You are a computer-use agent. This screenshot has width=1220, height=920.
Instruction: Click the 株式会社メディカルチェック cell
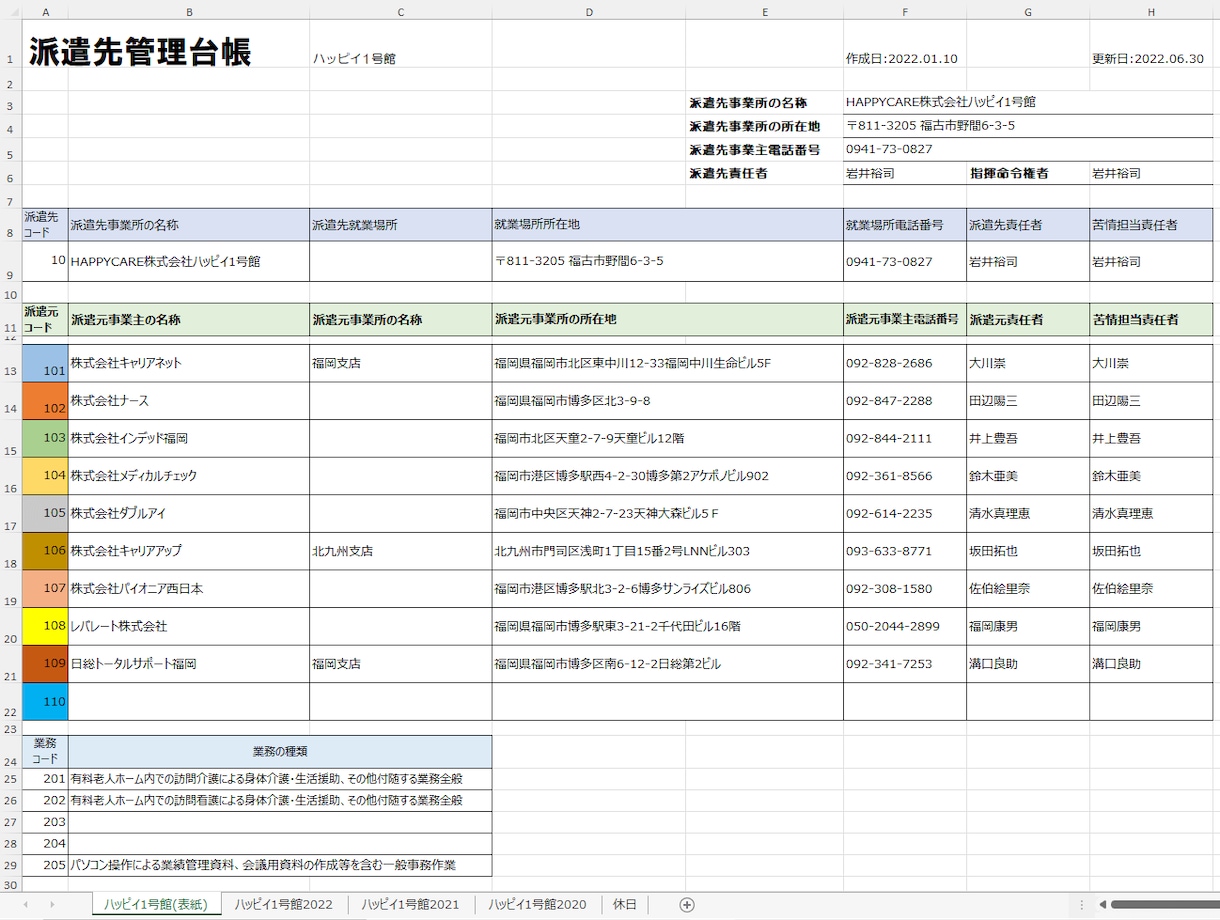tap(189, 476)
